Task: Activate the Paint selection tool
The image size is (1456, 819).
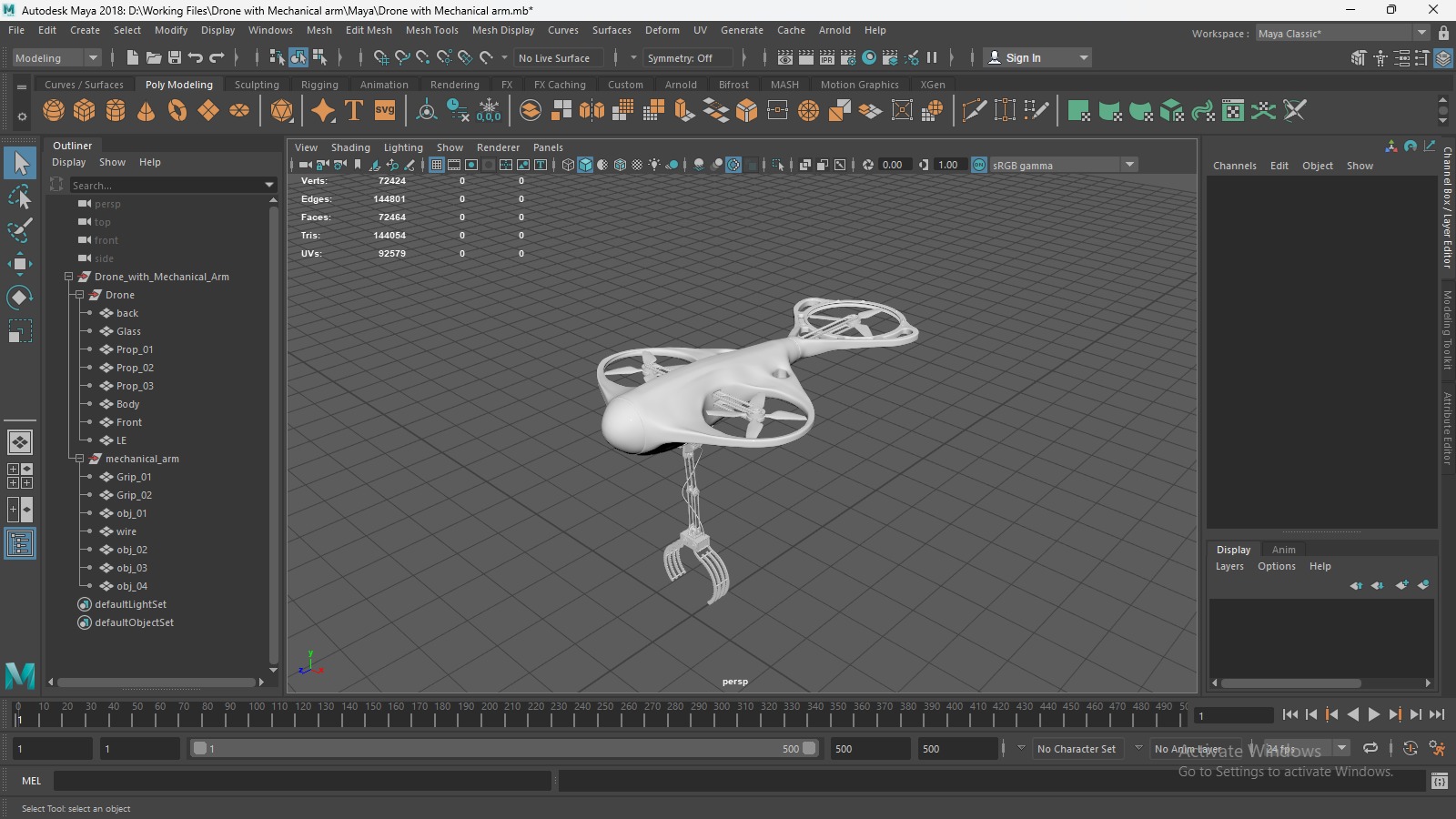Action: tap(20, 229)
